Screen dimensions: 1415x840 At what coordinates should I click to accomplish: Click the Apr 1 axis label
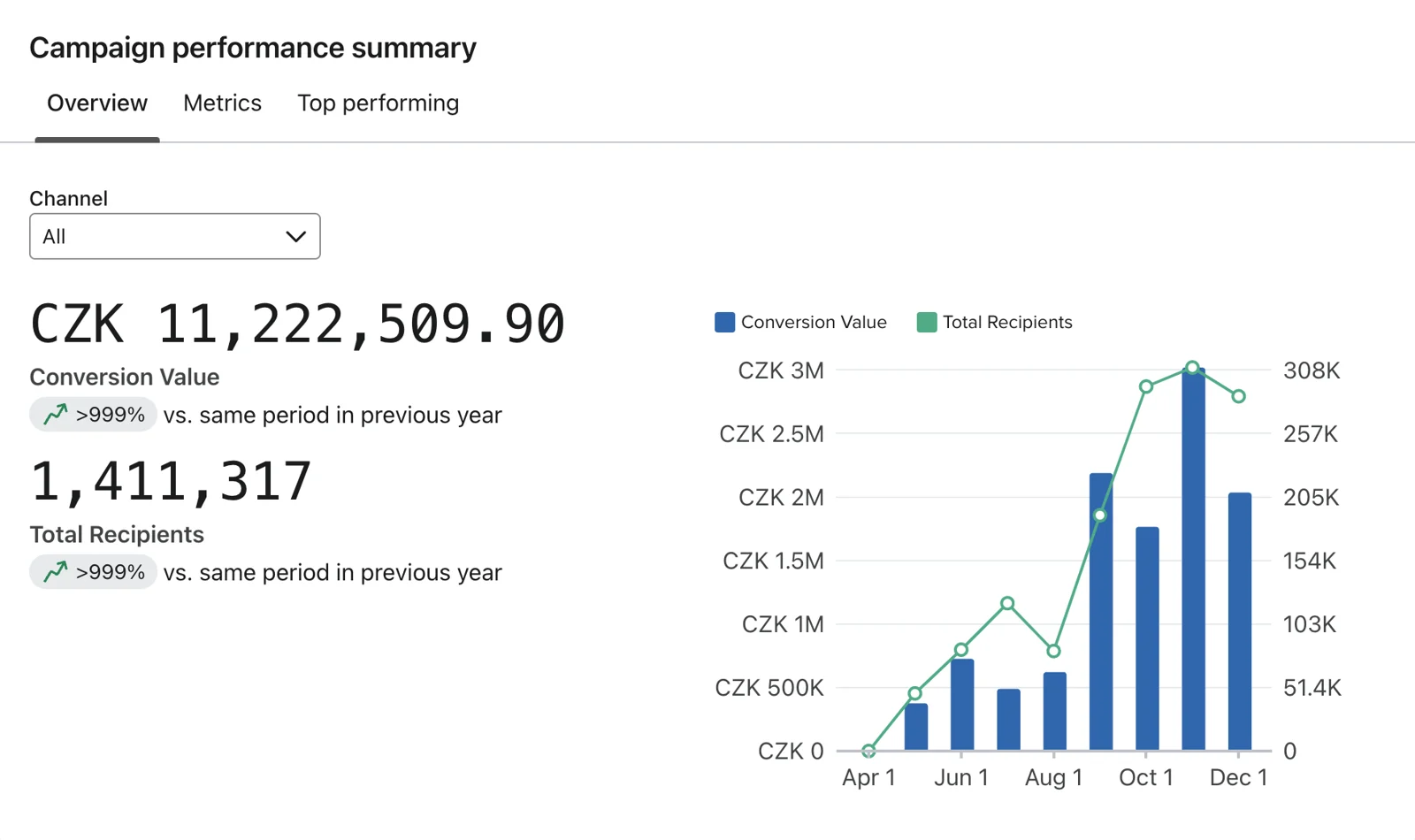click(868, 777)
